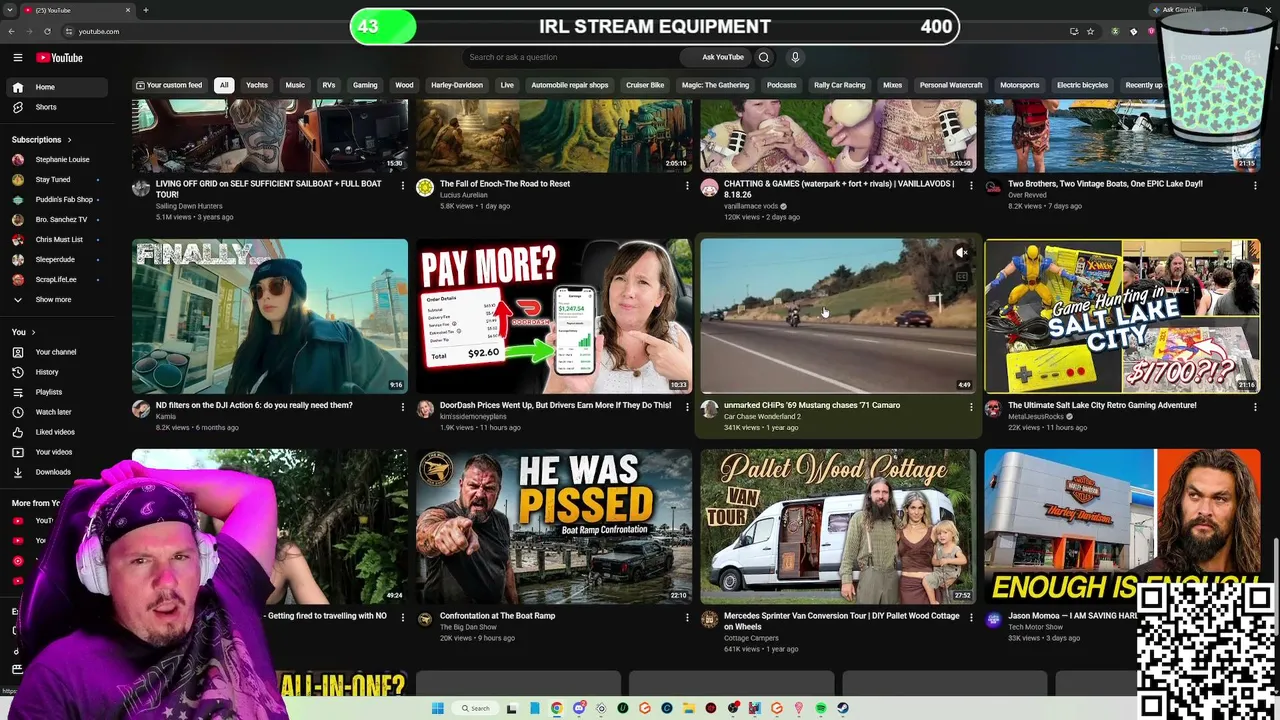This screenshot has width=1280, height=720.
Task: Filter feed by Motorsports
Action: [1020, 85]
